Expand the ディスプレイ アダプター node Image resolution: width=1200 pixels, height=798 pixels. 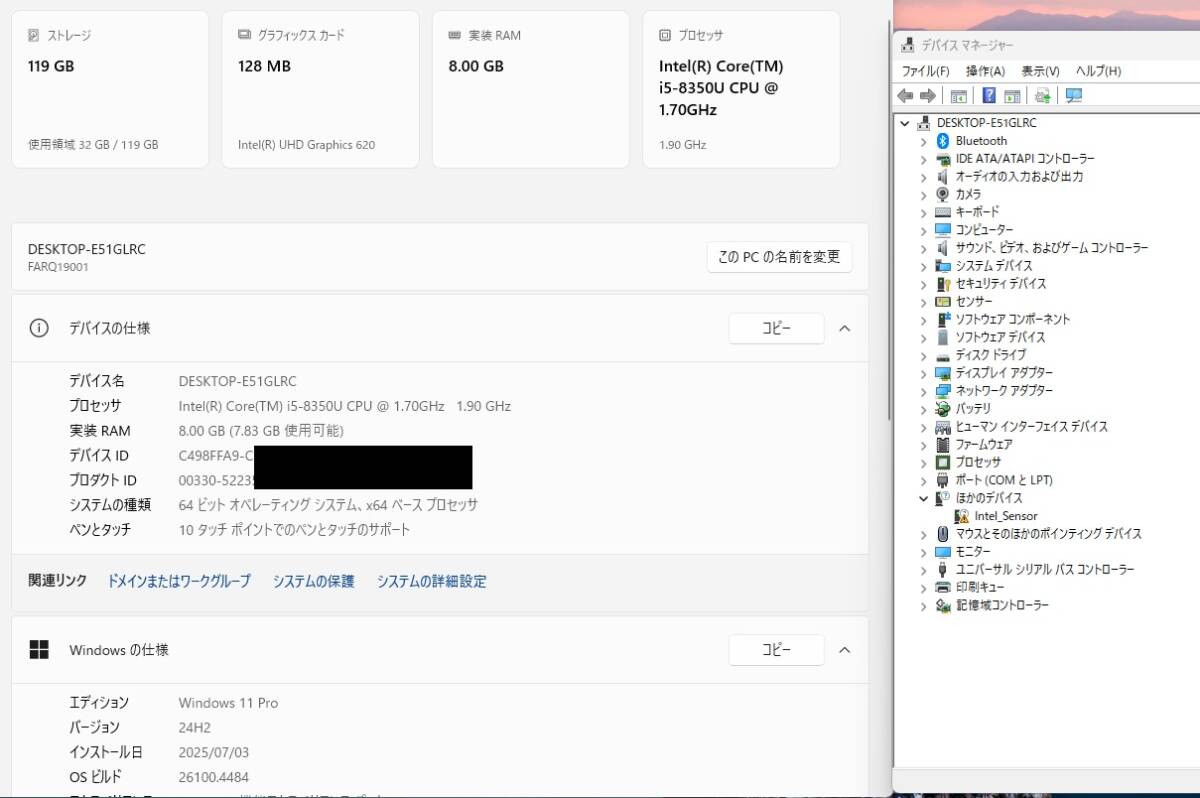pyautogui.click(x=924, y=373)
